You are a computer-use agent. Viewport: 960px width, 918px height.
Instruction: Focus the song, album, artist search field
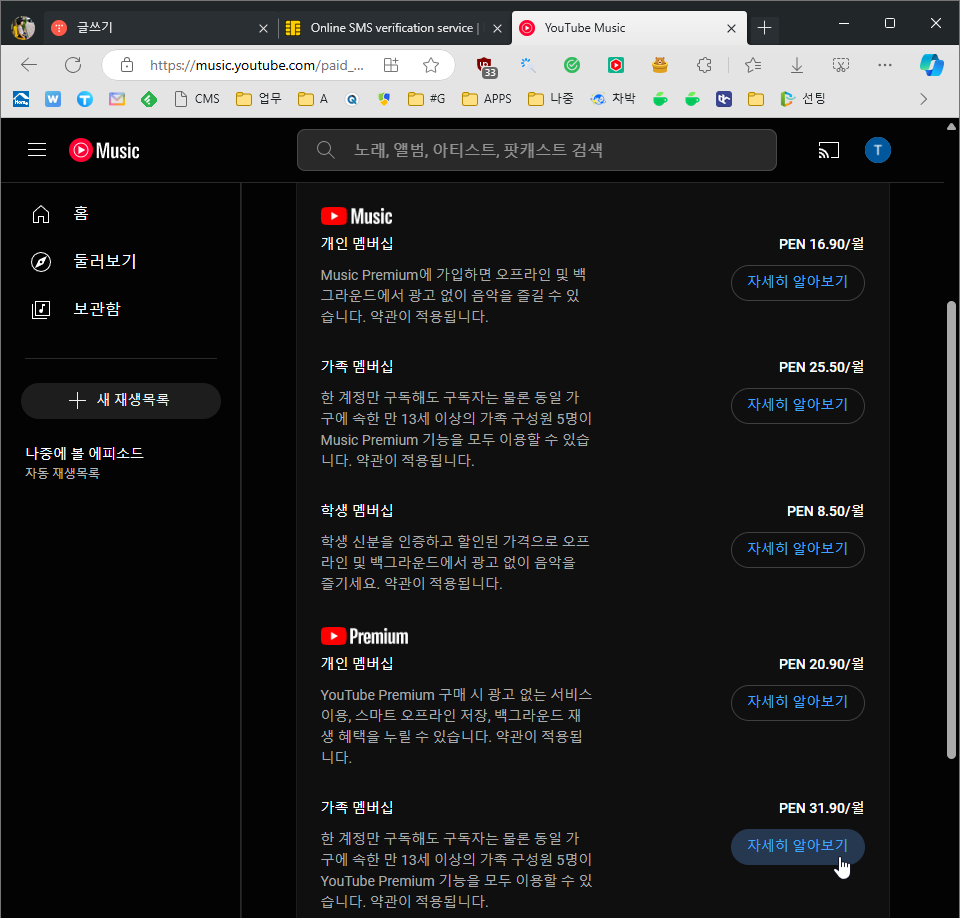point(536,150)
